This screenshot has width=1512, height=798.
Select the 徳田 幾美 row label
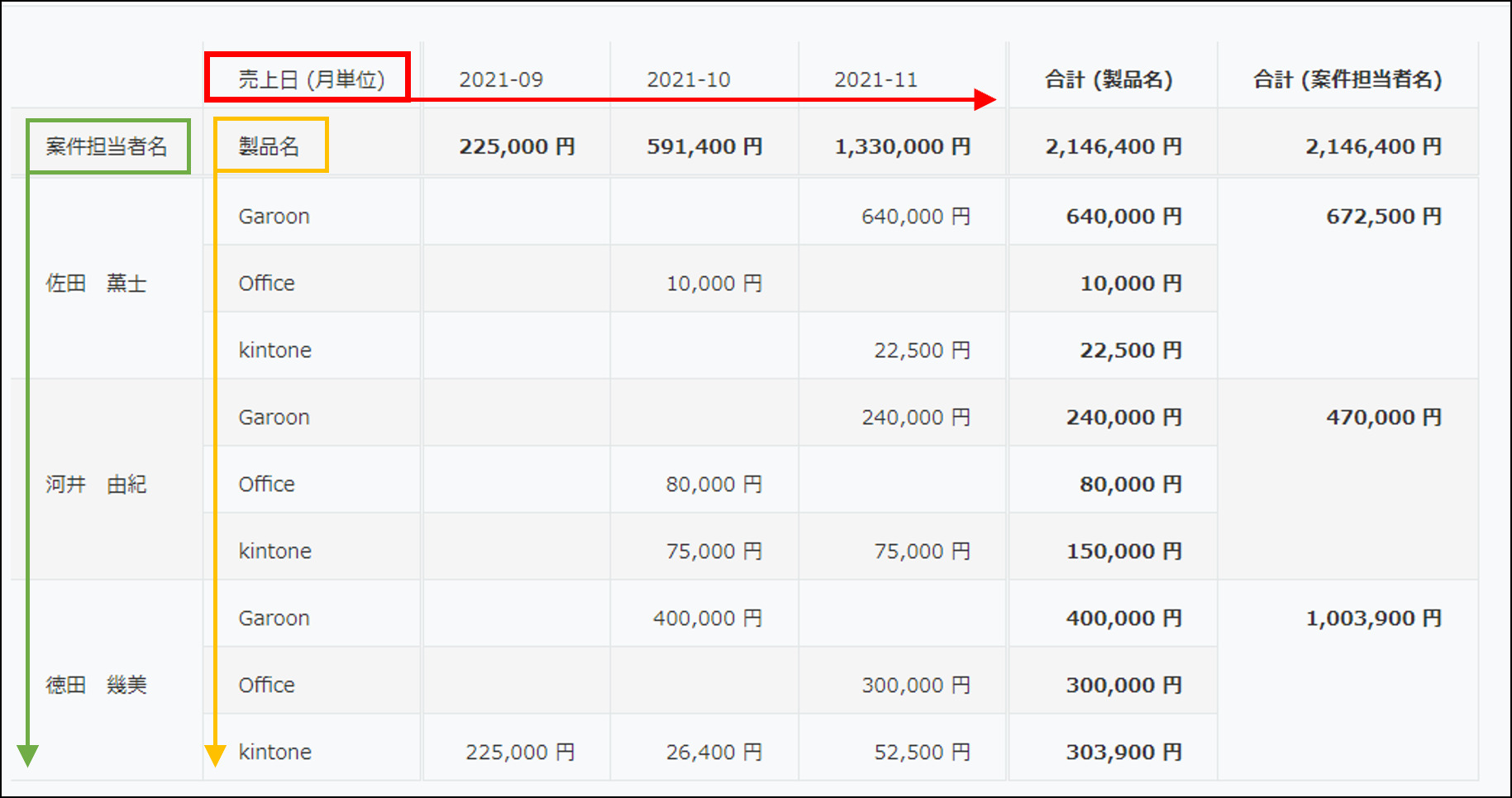click(x=96, y=685)
